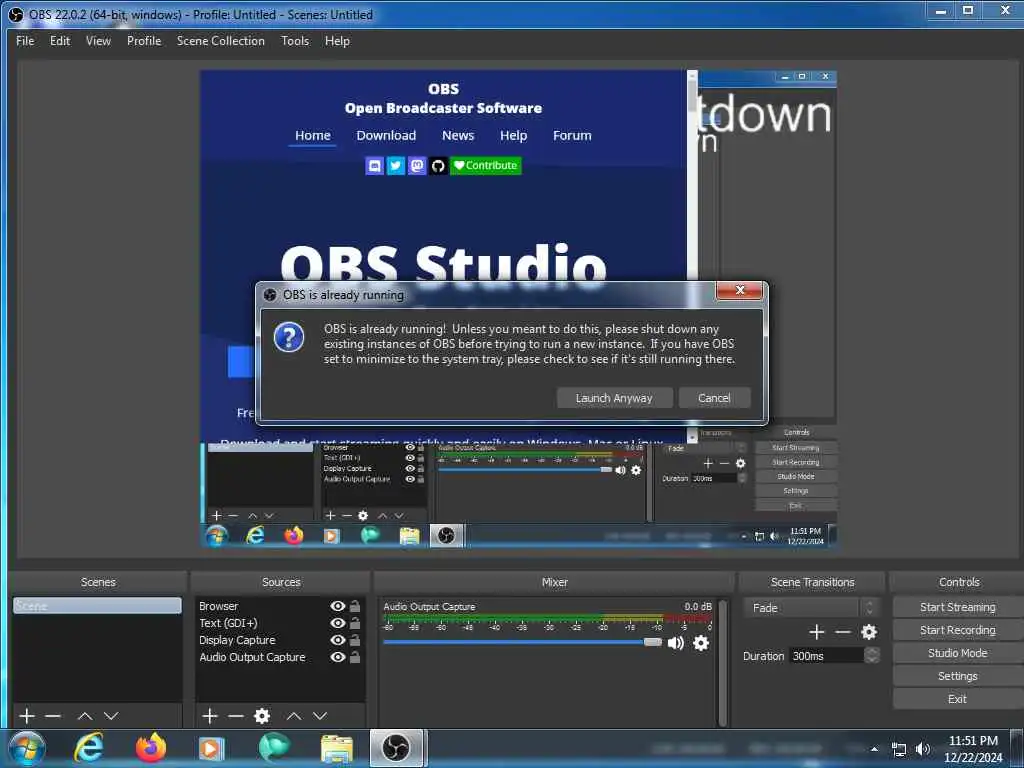Remove the selected scene with minus icon
This screenshot has width=1024, height=768.
click(53, 716)
